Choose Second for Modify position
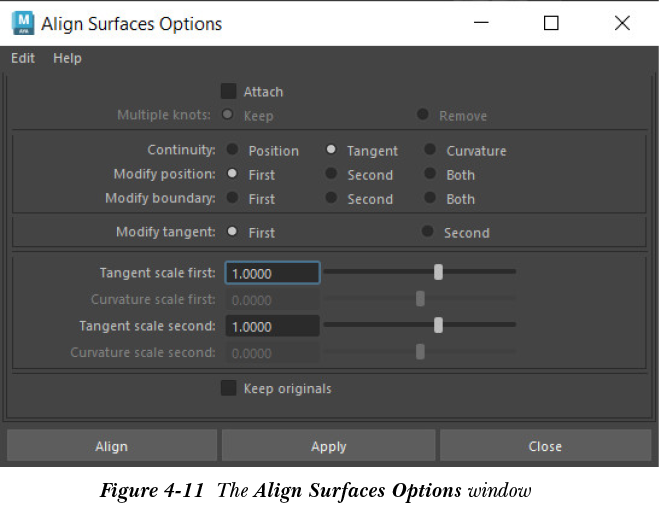The width and height of the screenshot is (659, 513). coord(331,174)
